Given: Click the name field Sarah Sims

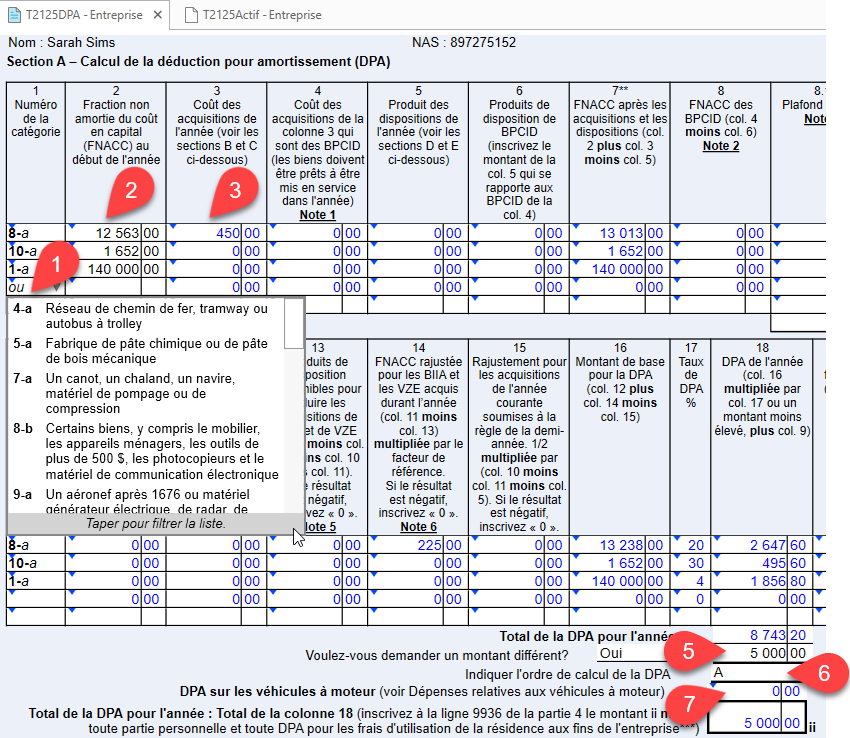Looking at the screenshot, I should pyautogui.click(x=81, y=42).
